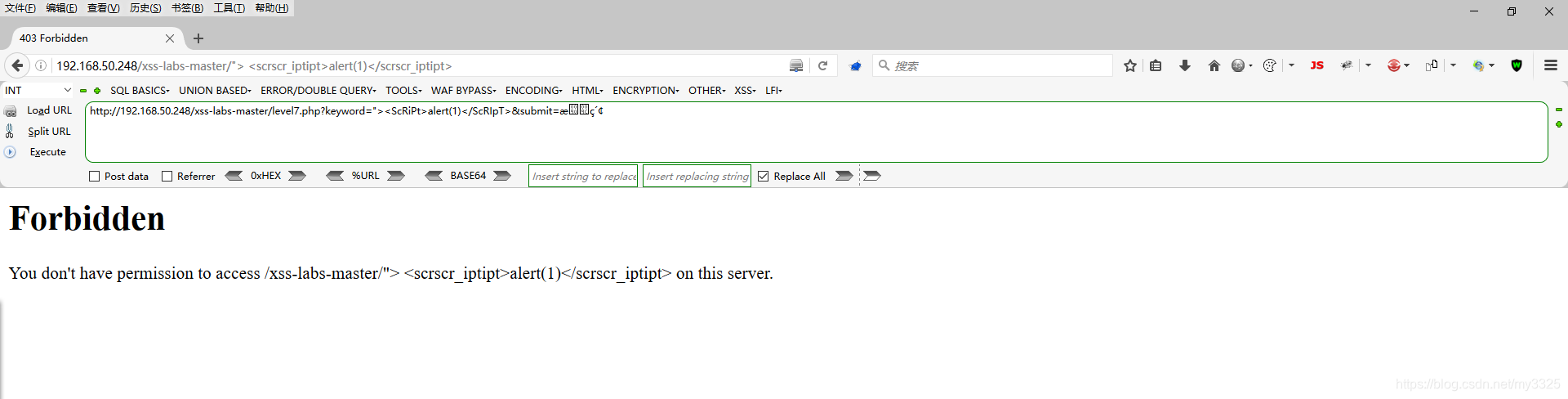Screen dimensions: 1568x399
Task: Expand the ERROR/DOUBLE QUERY menu
Action: click(318, 90)
